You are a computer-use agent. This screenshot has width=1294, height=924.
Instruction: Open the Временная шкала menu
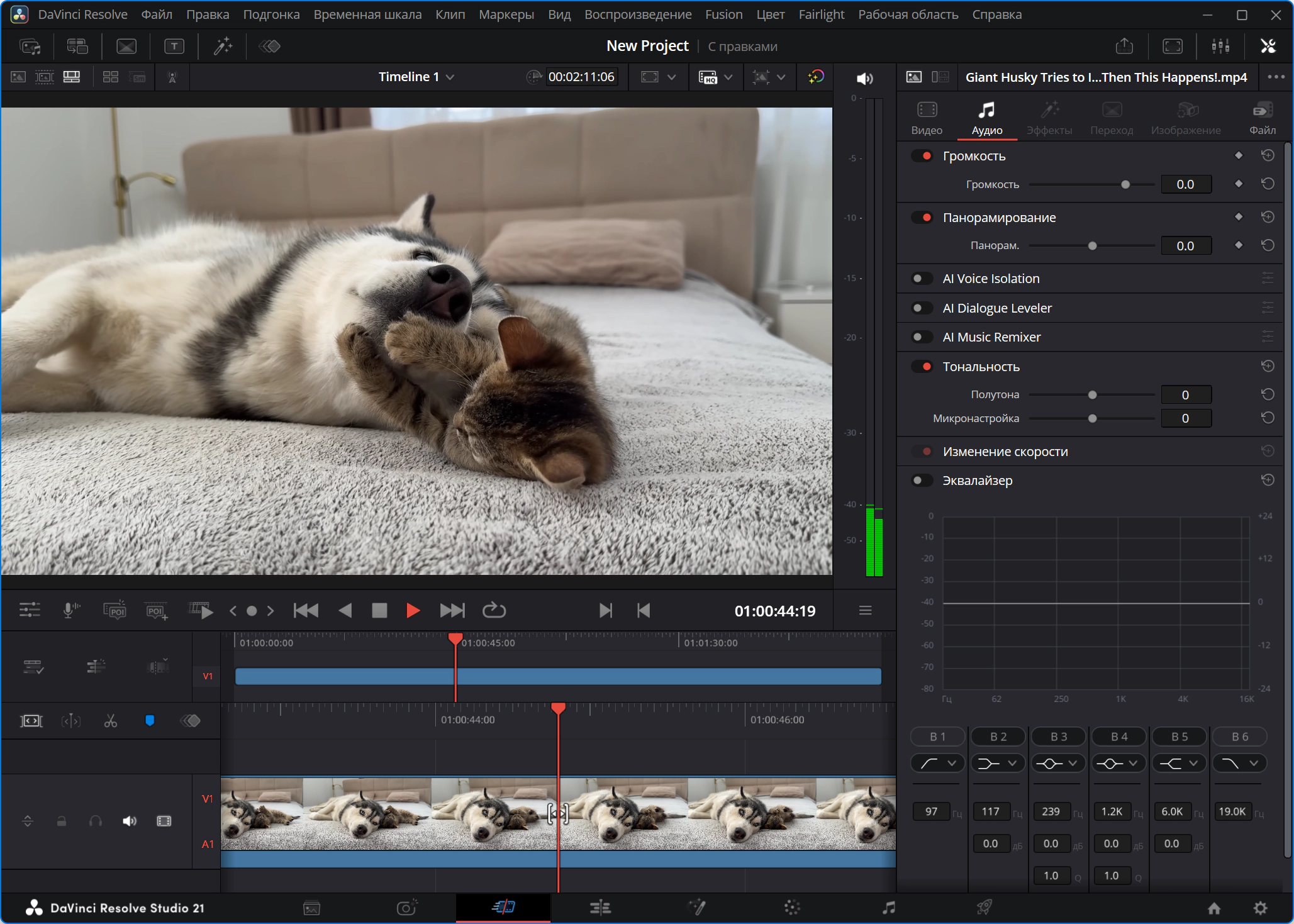[367, 14]
